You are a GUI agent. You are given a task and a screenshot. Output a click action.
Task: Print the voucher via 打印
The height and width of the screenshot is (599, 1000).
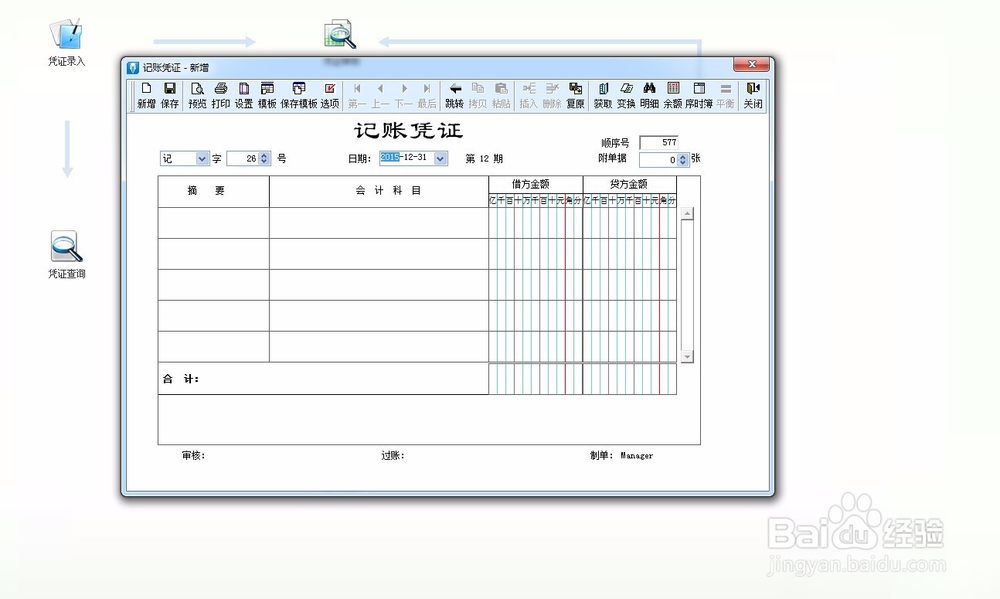coord(221,95)
